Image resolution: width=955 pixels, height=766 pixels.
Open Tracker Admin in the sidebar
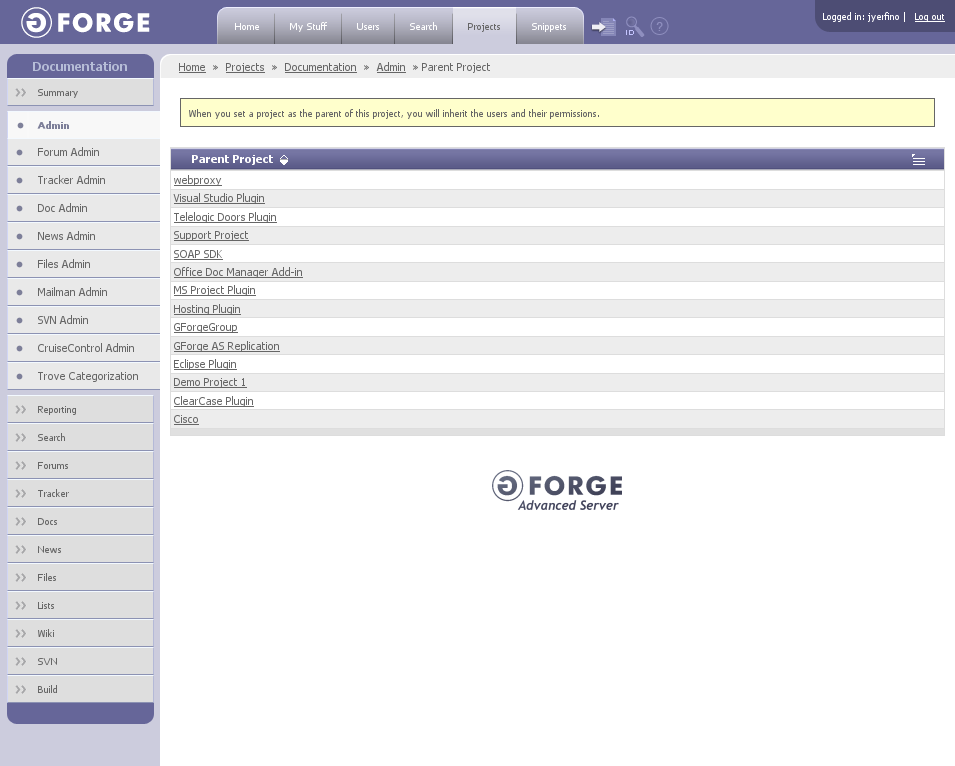click(x=83, y=180)
